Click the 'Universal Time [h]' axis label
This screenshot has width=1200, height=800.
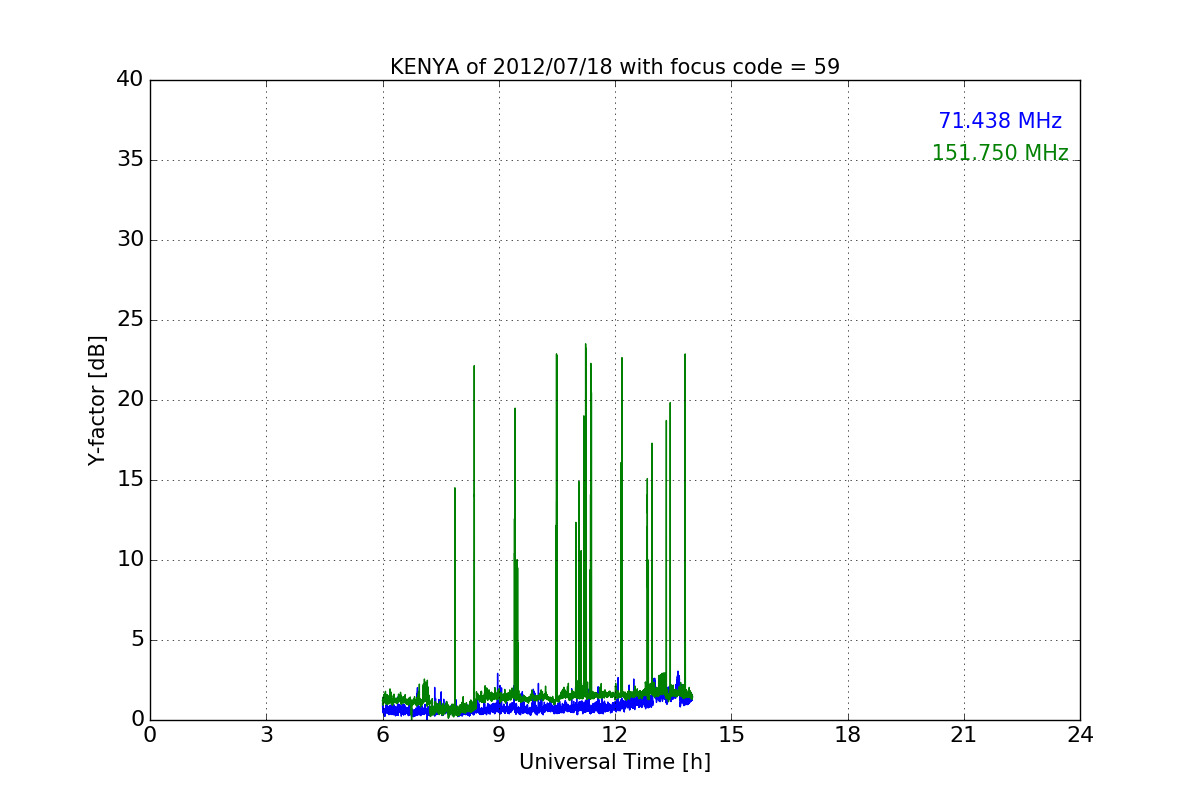[615, 762]
